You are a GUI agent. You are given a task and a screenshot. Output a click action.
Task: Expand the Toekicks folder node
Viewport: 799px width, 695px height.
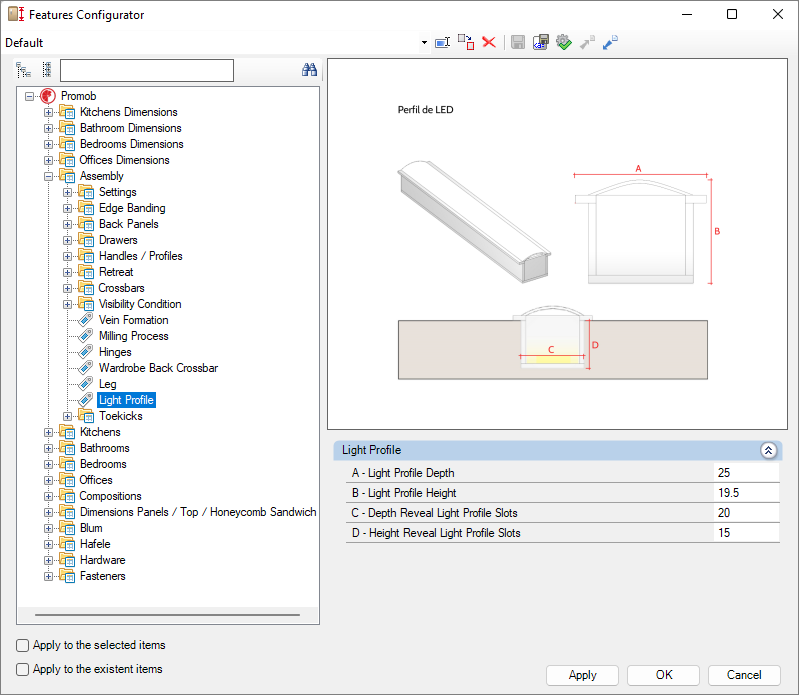pyautogui.click(x=68, y=416)
